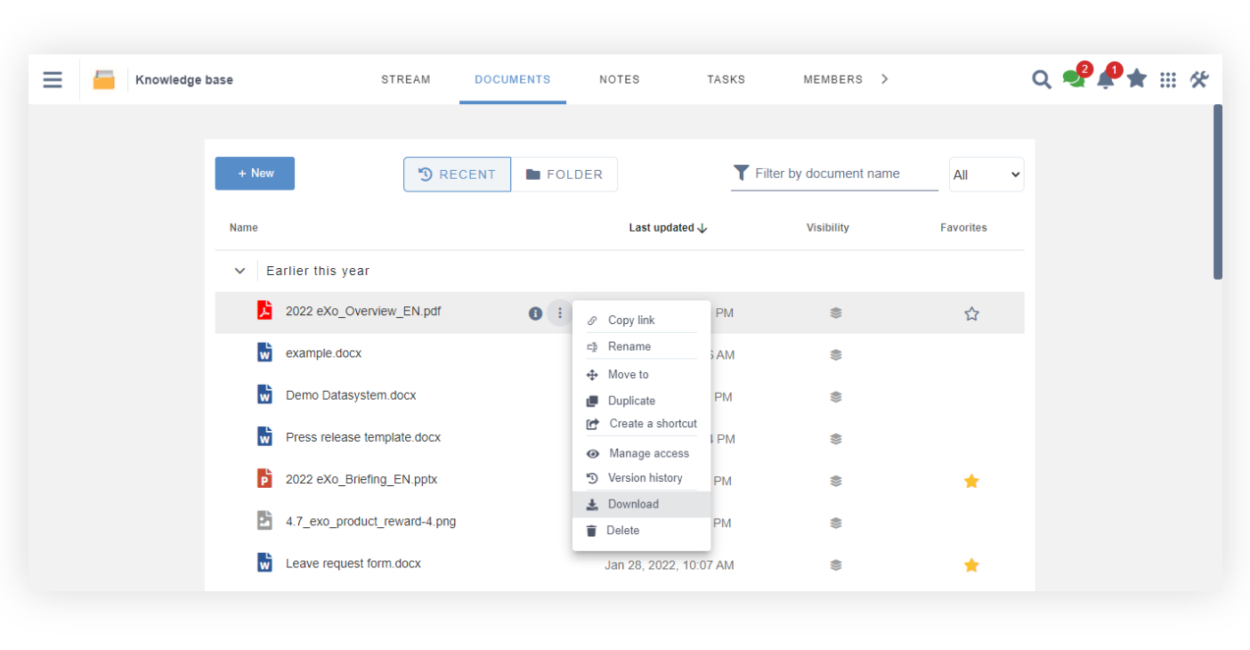Image resolution: width=1250 pixels, height=650 pixels.
Task: Click the New button
Action: (x=254, y=173)
